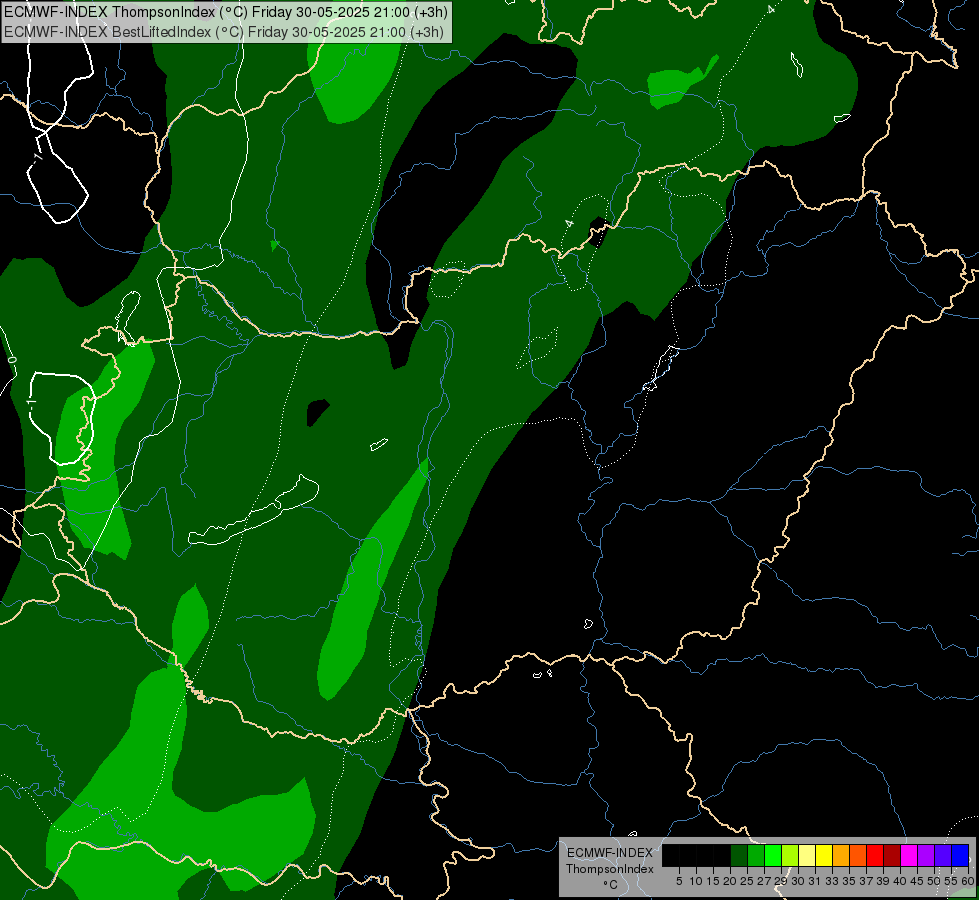
Task: Click legend scale value '50'
Action: pos(935,881)
